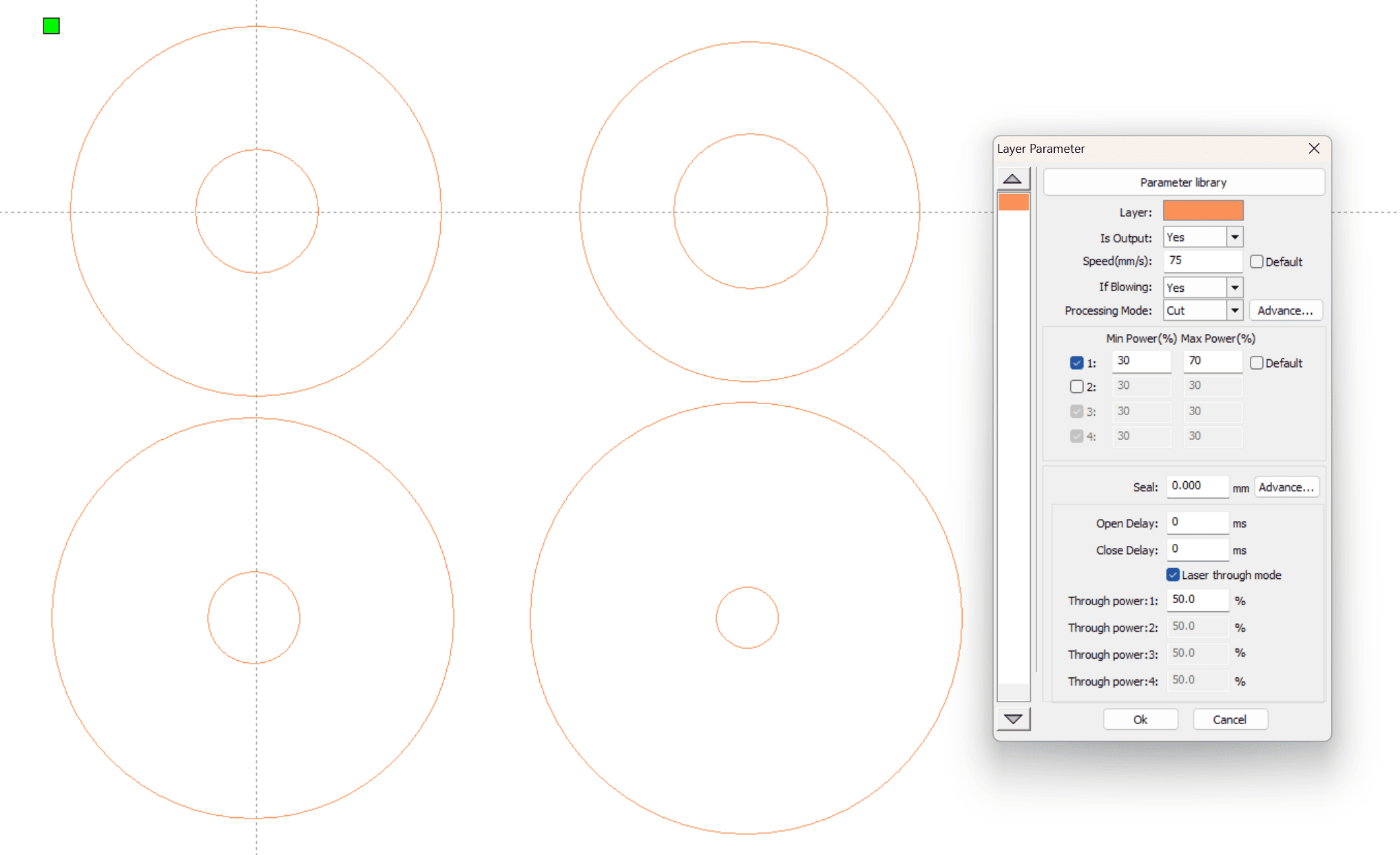Click Max Power field showing 70
The width and height of the screenshot is (1400, 855).
pos(1213,361)
